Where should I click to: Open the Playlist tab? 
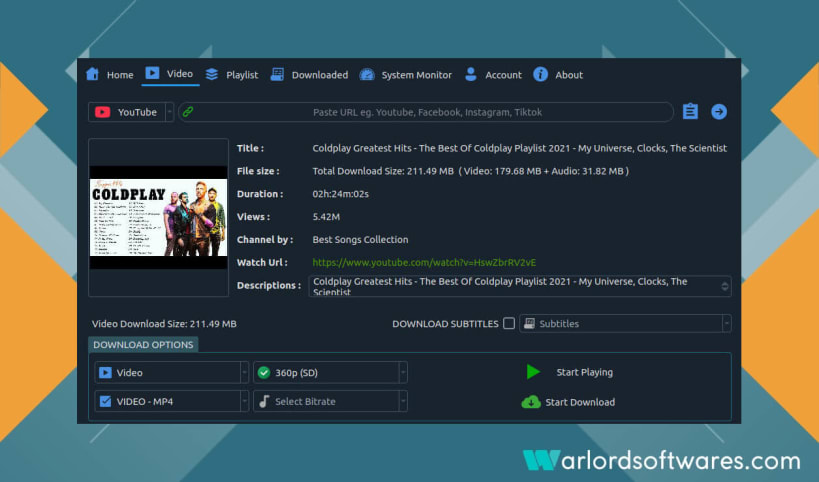[x=232, y=75]
